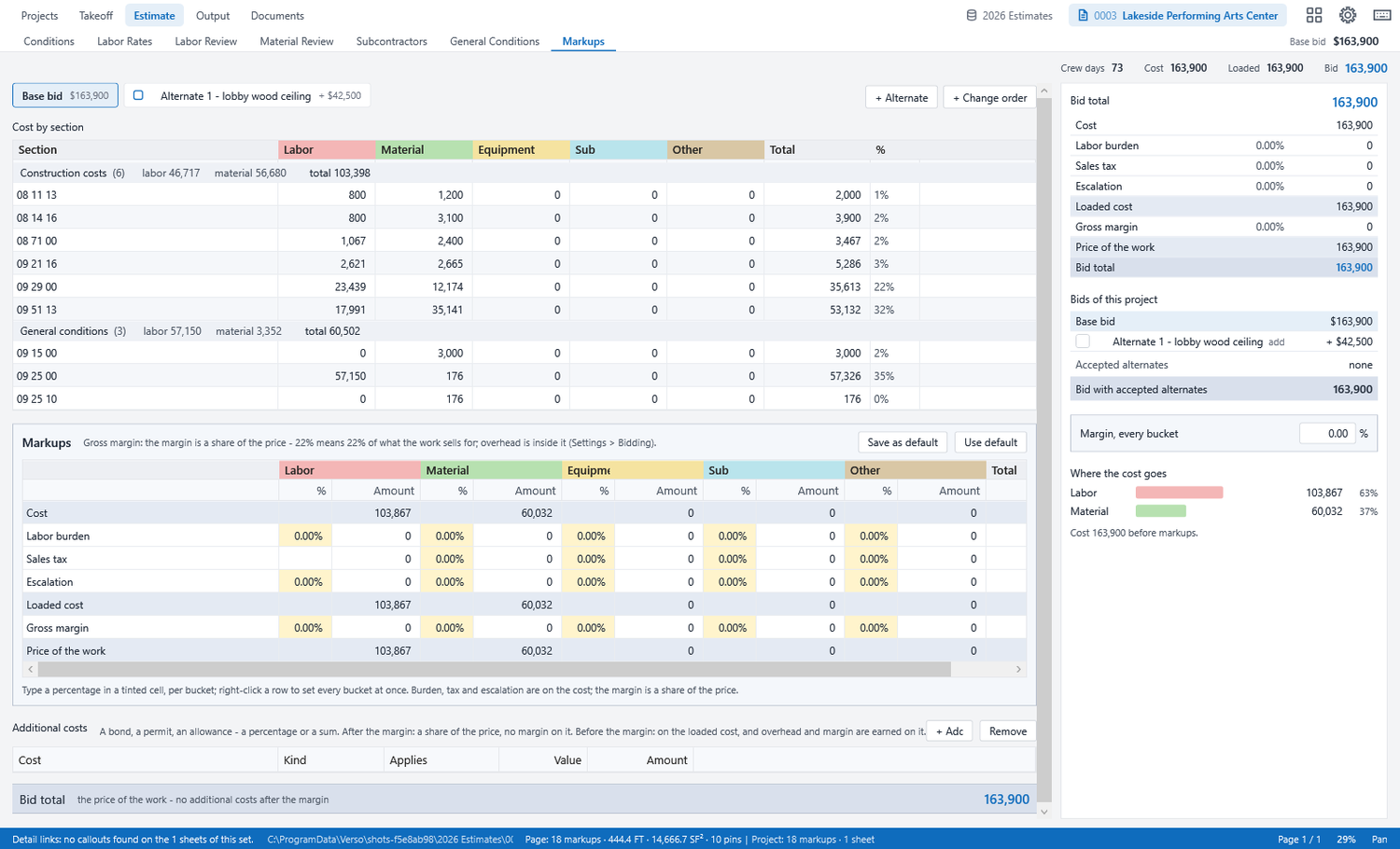Viewport: 1400px width, 849px height.
Task: Click the document icon beside project 0003
Action: (x=1083, y=16)
